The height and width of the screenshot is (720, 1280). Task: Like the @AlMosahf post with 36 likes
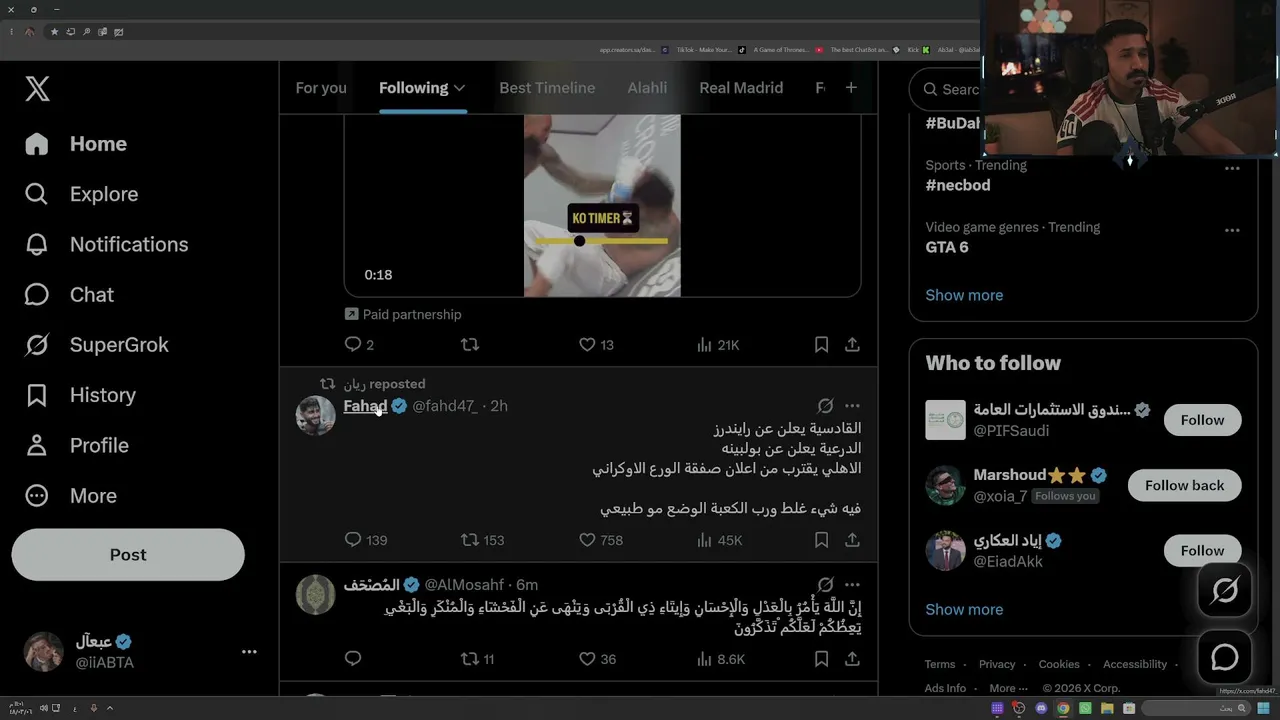(597, 659)
